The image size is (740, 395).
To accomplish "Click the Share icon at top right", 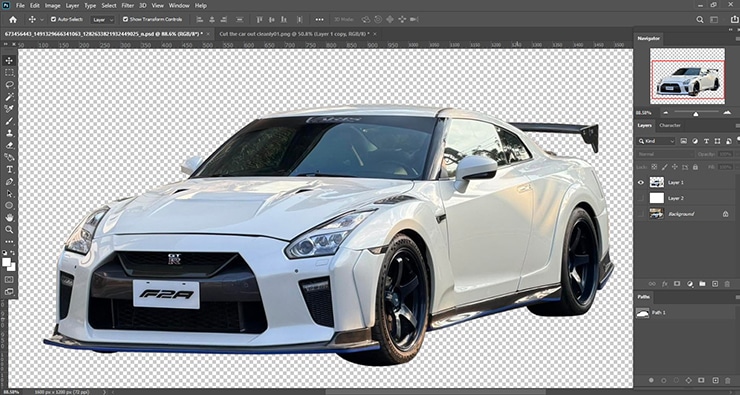I will click(734, 19).
